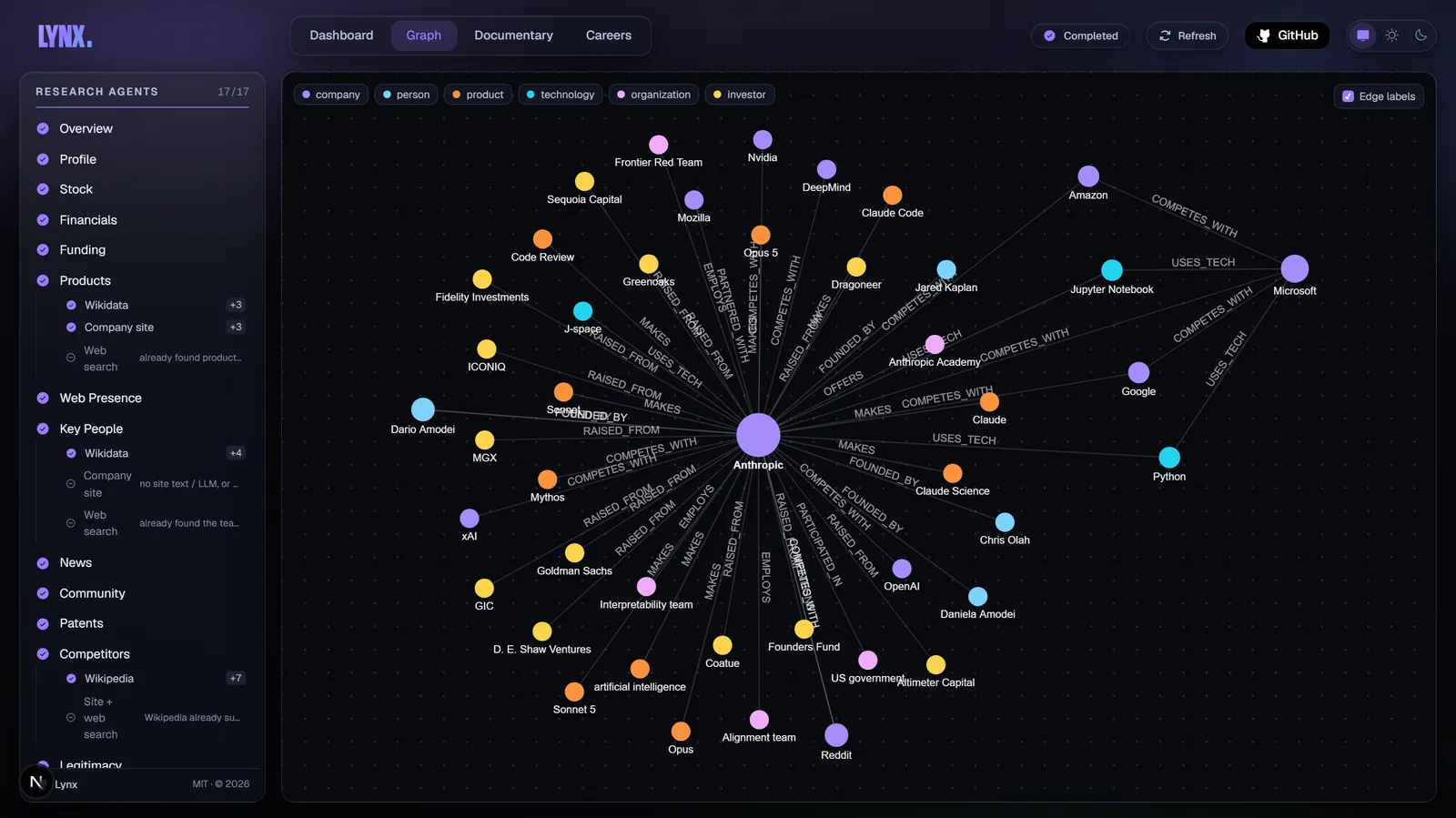Open the GitHub link button

(1287, 35)
